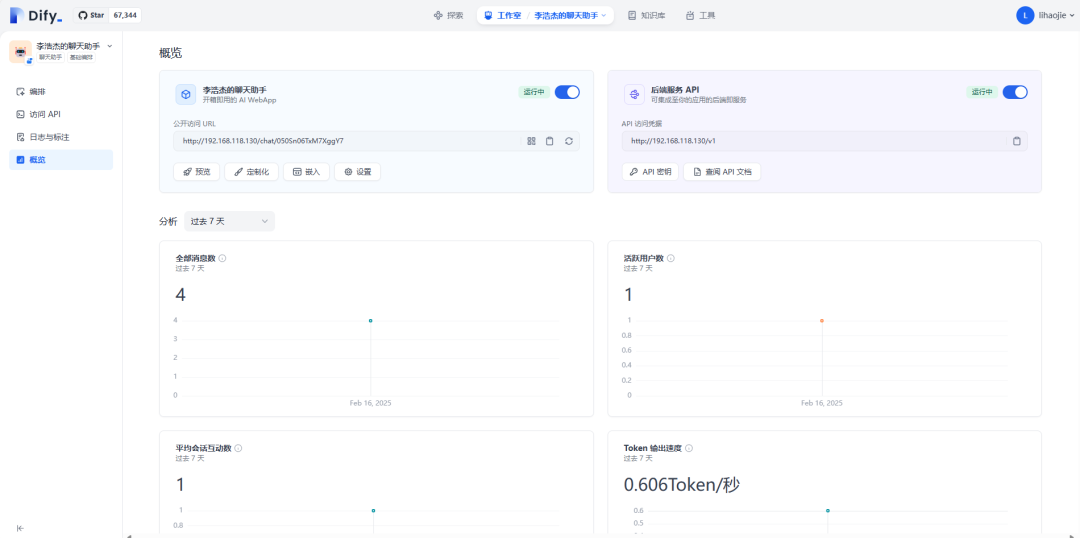Click the 概览 page heading
Screen dimensions: 1080x538
(x=171, y=53)
